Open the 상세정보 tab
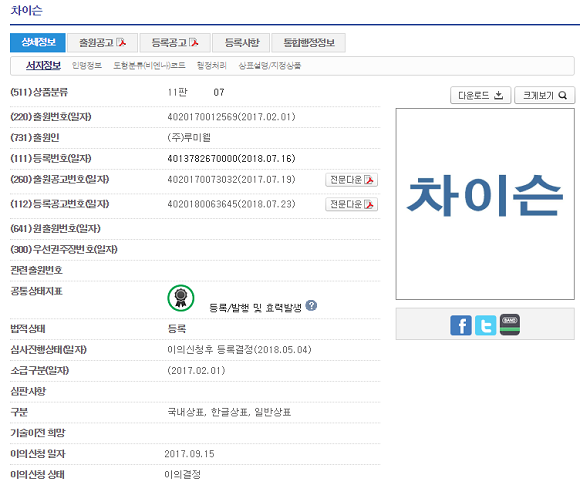 coord(38,43)
